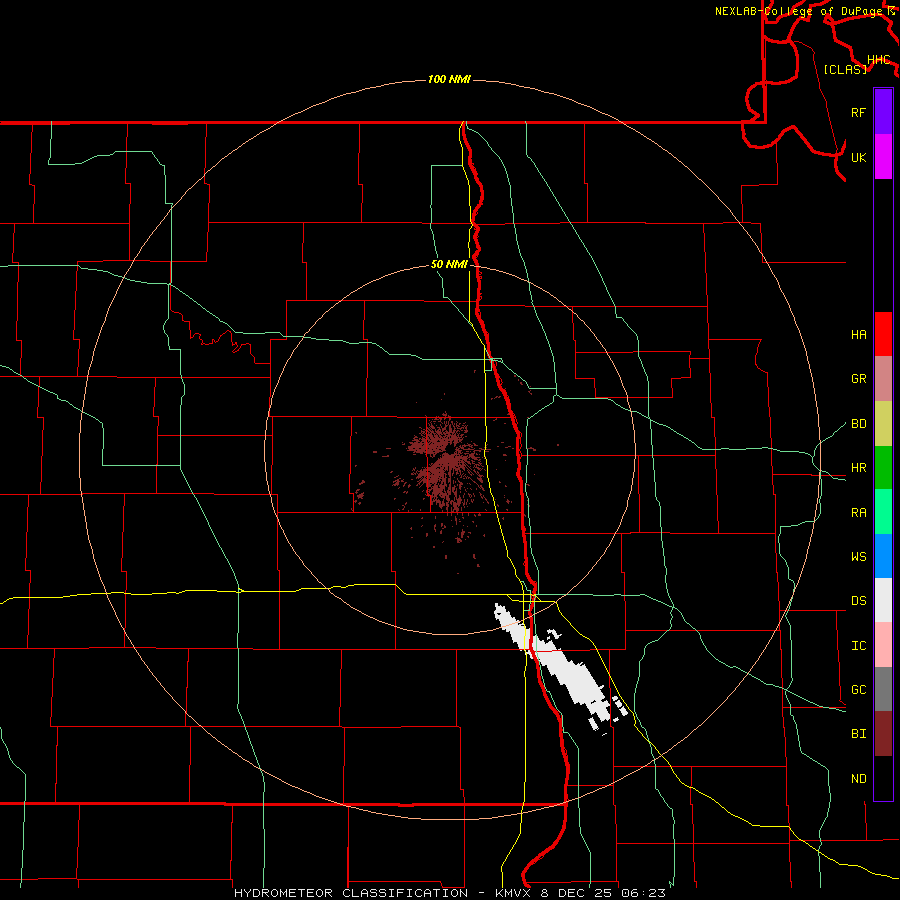Viewport: 900px width, 900px height.
Task: Click the GC legend label
Action: [x=858, y=690]
